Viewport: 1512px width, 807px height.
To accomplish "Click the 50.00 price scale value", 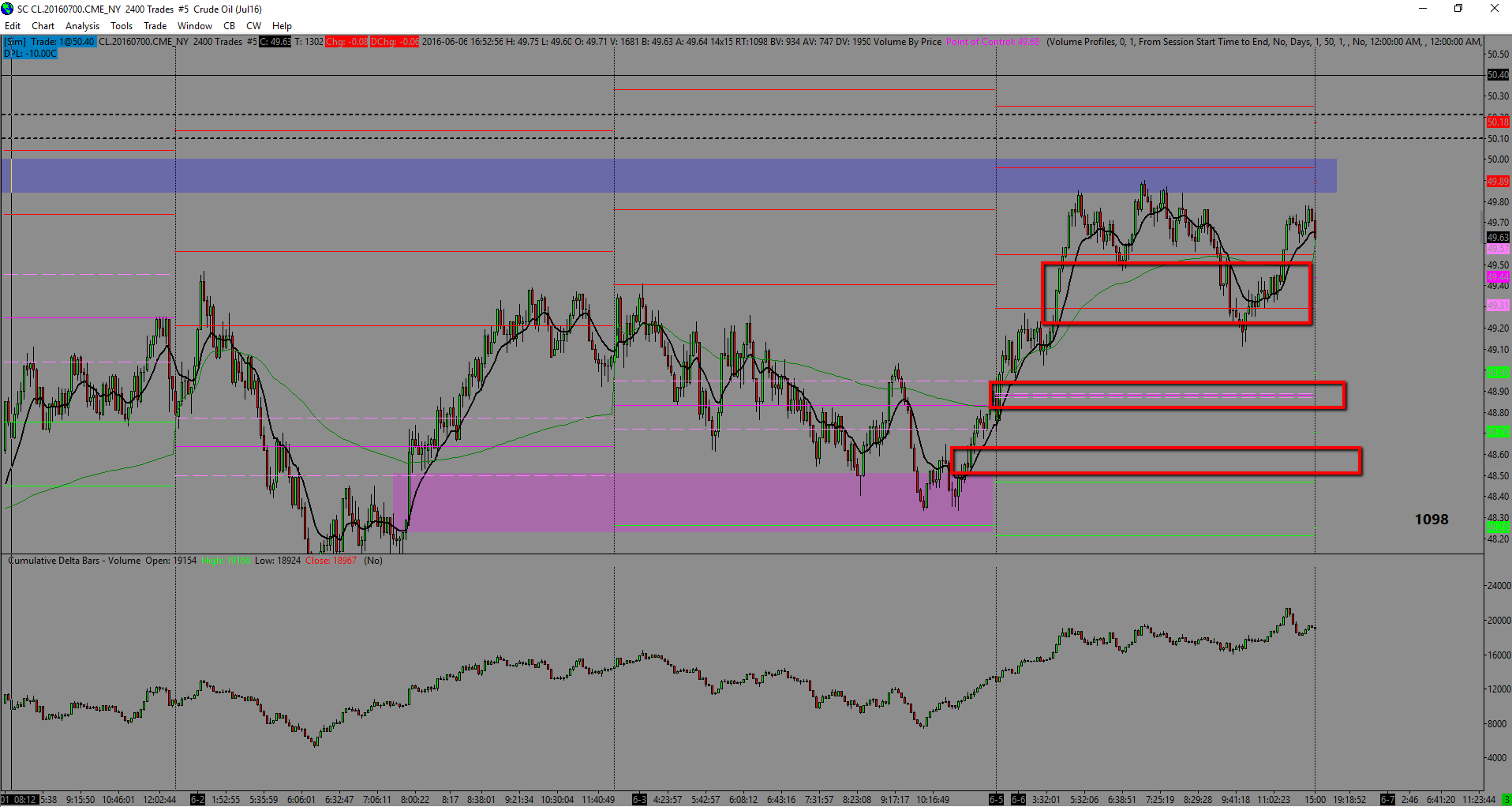I will click(1498, 160).
